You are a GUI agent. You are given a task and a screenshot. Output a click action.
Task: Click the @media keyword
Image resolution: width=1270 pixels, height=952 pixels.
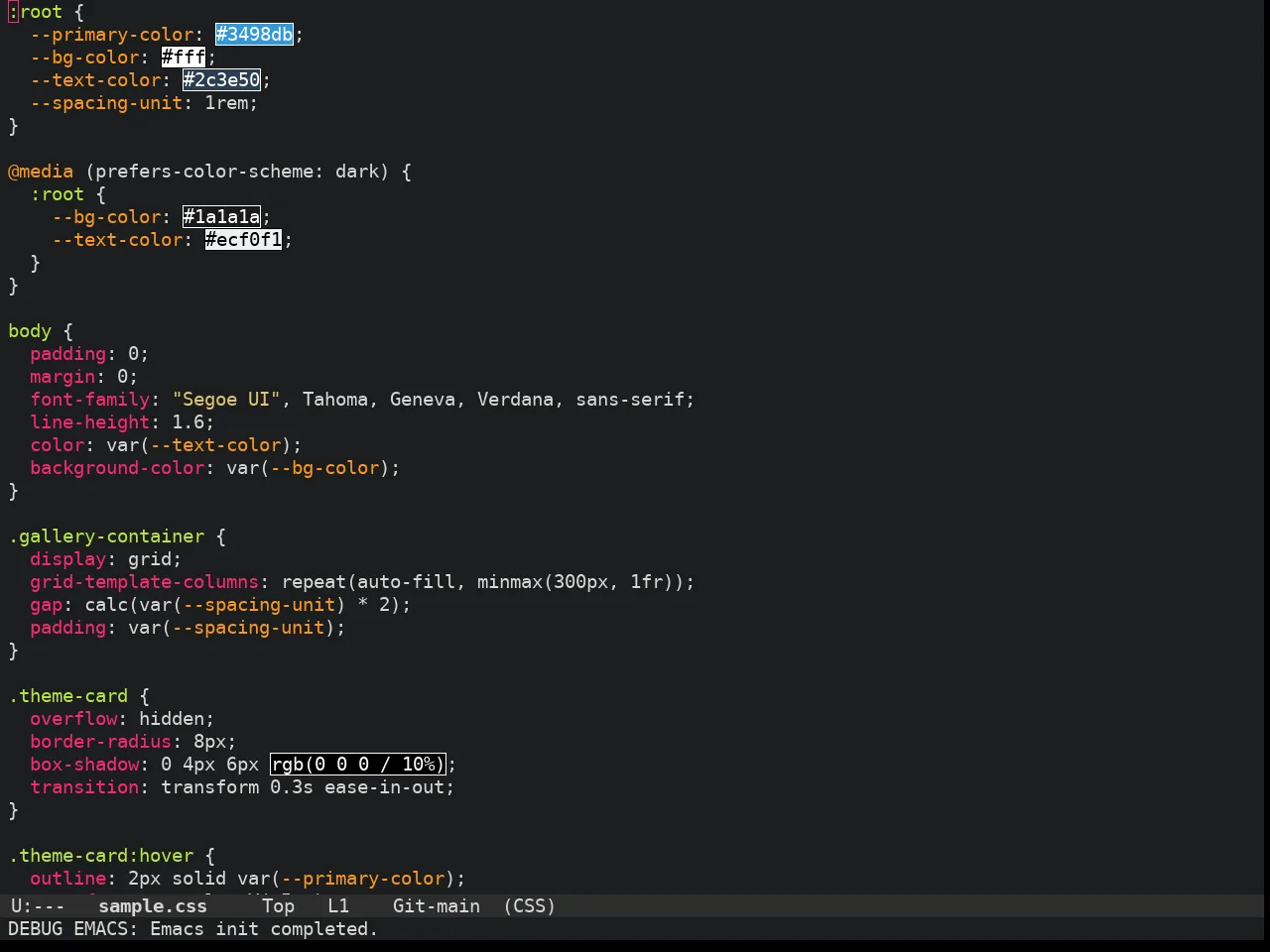[x=41, y=172]
